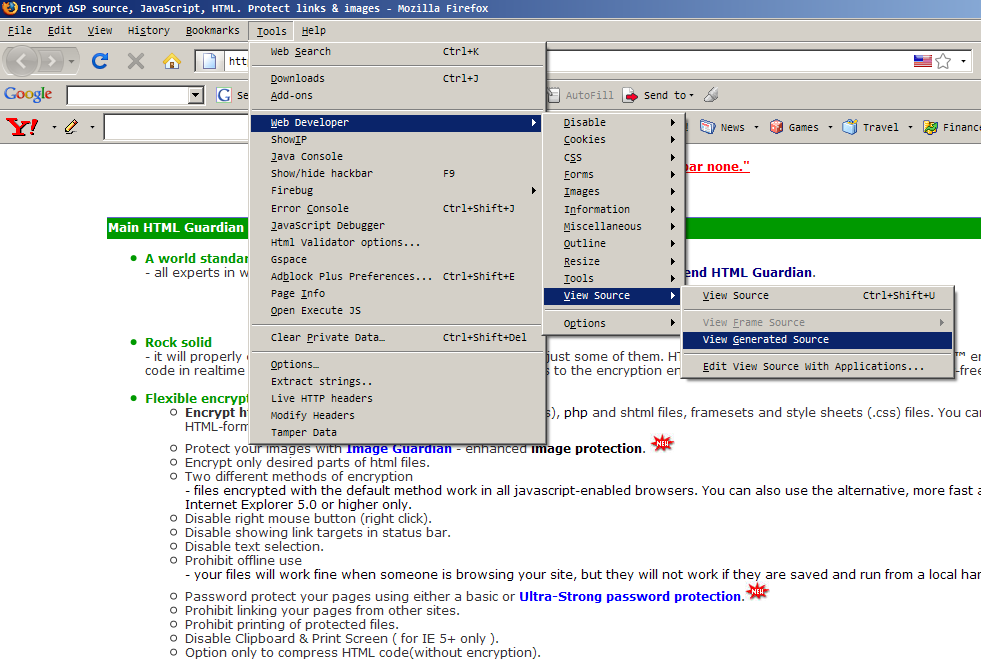Viewport: 981px width, 666px height.
Task: Open Yahoo News toolbar button
Action: pos(722,127)
